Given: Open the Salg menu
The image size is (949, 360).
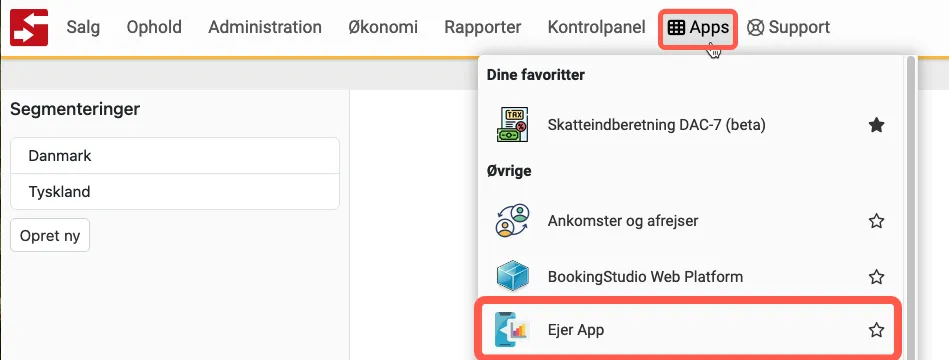Looking at the screenshot, I should 83,27.
